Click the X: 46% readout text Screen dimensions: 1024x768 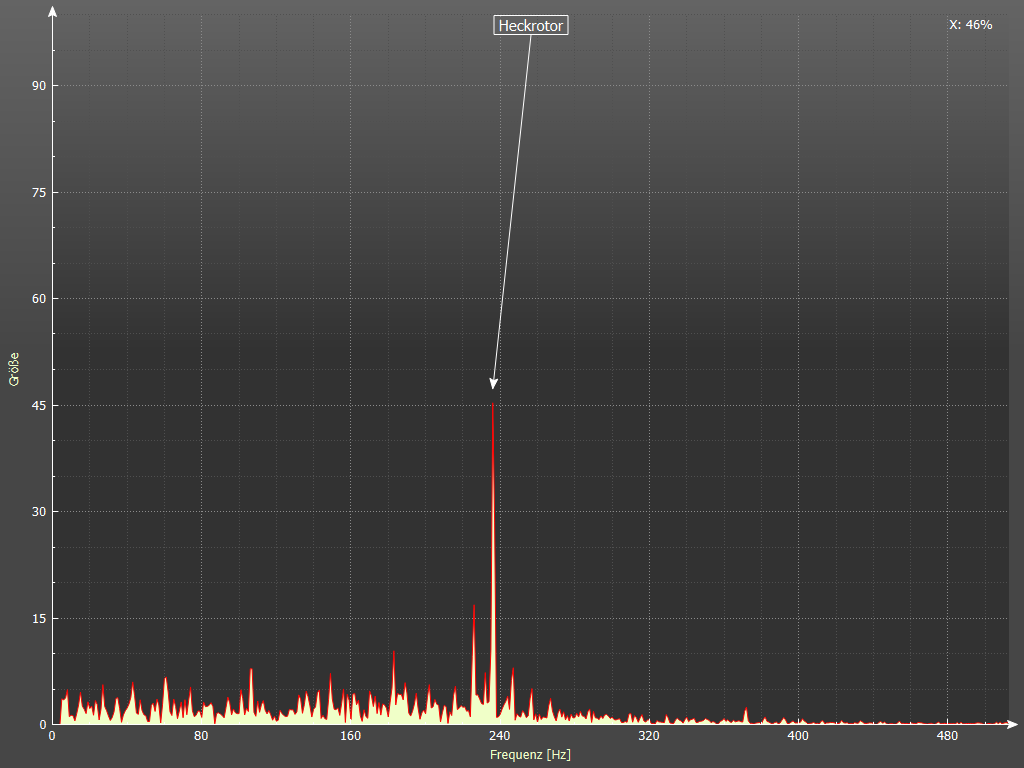pyautogui.click(x=970, y=25)
